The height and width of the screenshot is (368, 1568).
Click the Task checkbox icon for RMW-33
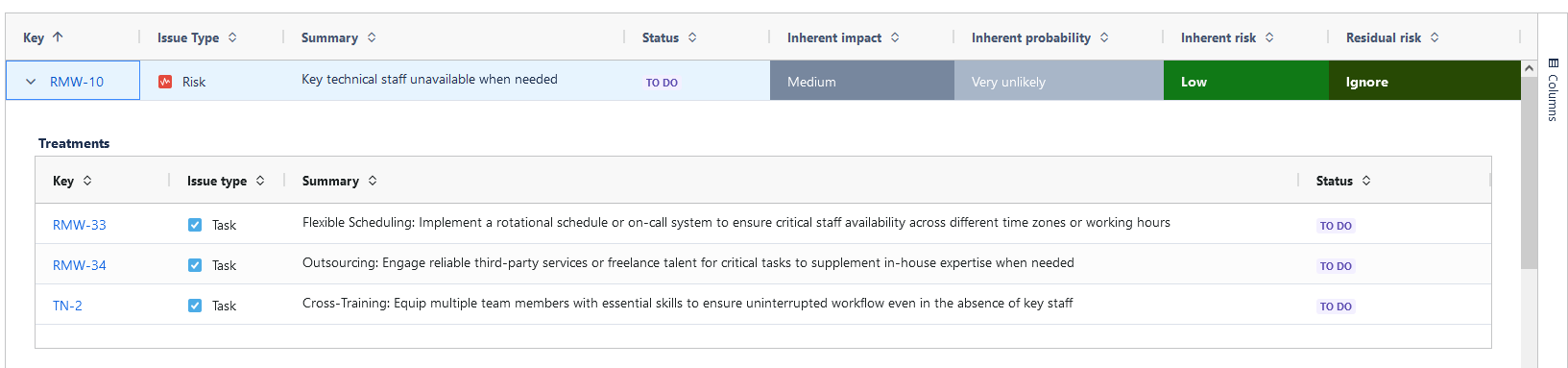[x=195, y=225]
